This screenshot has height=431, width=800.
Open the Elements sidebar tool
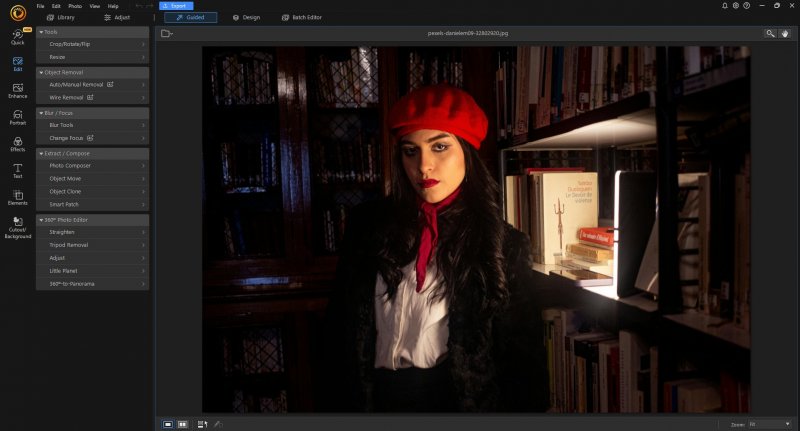(18, 198)
